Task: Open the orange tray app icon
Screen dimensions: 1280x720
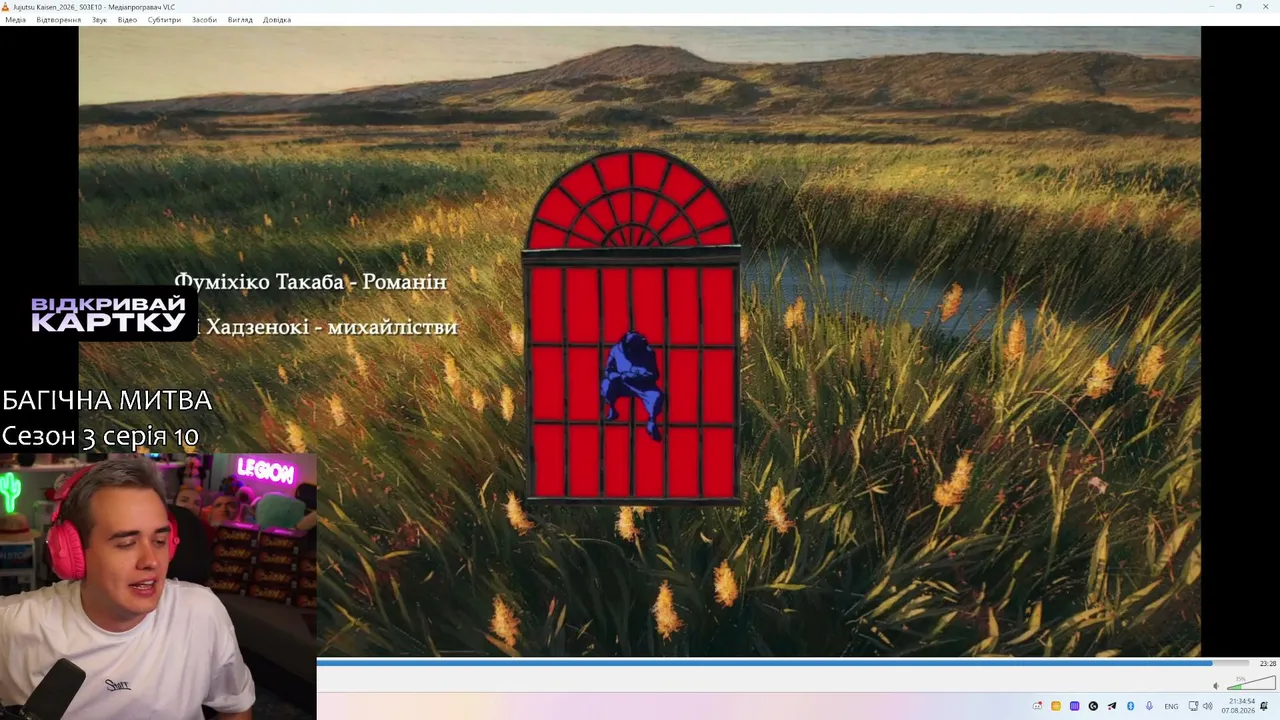Action: (x=1056, y=706)
